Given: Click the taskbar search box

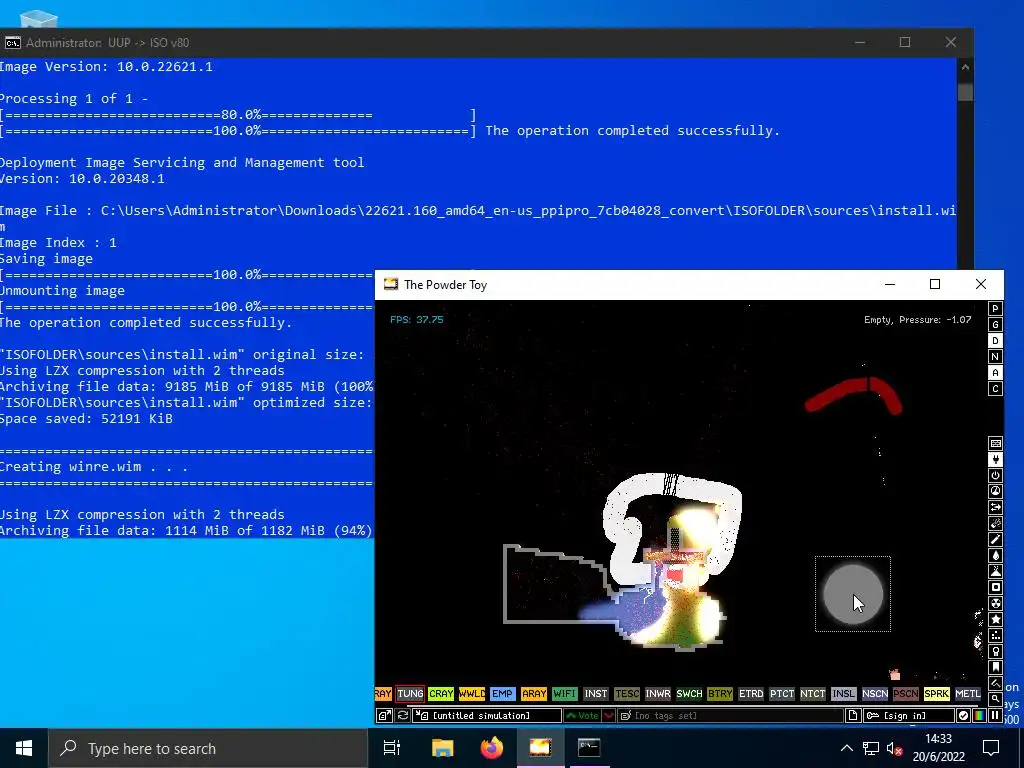Looking at the screenshot, I should 208,748.
